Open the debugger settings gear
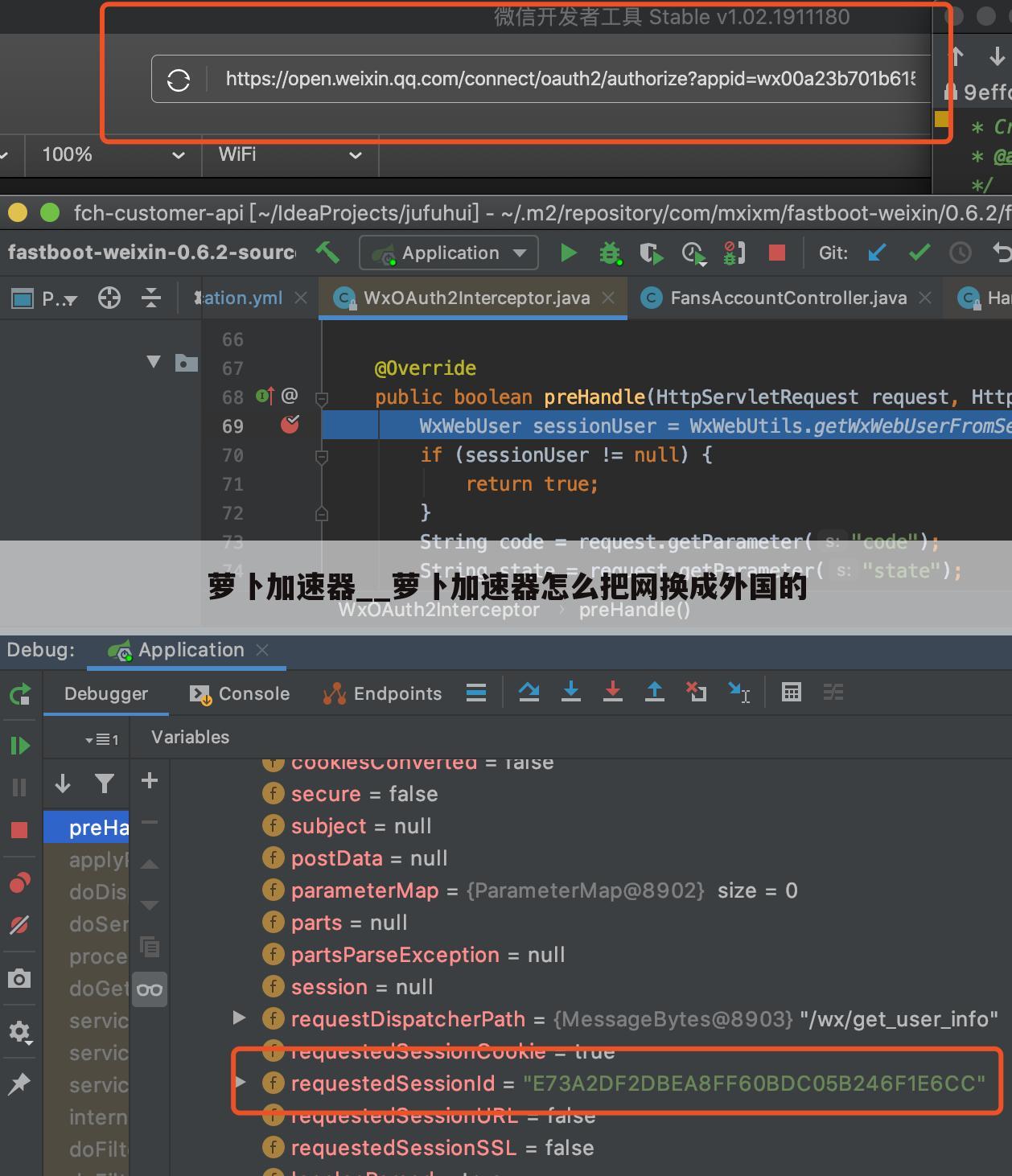 (x=20, y=1032)
